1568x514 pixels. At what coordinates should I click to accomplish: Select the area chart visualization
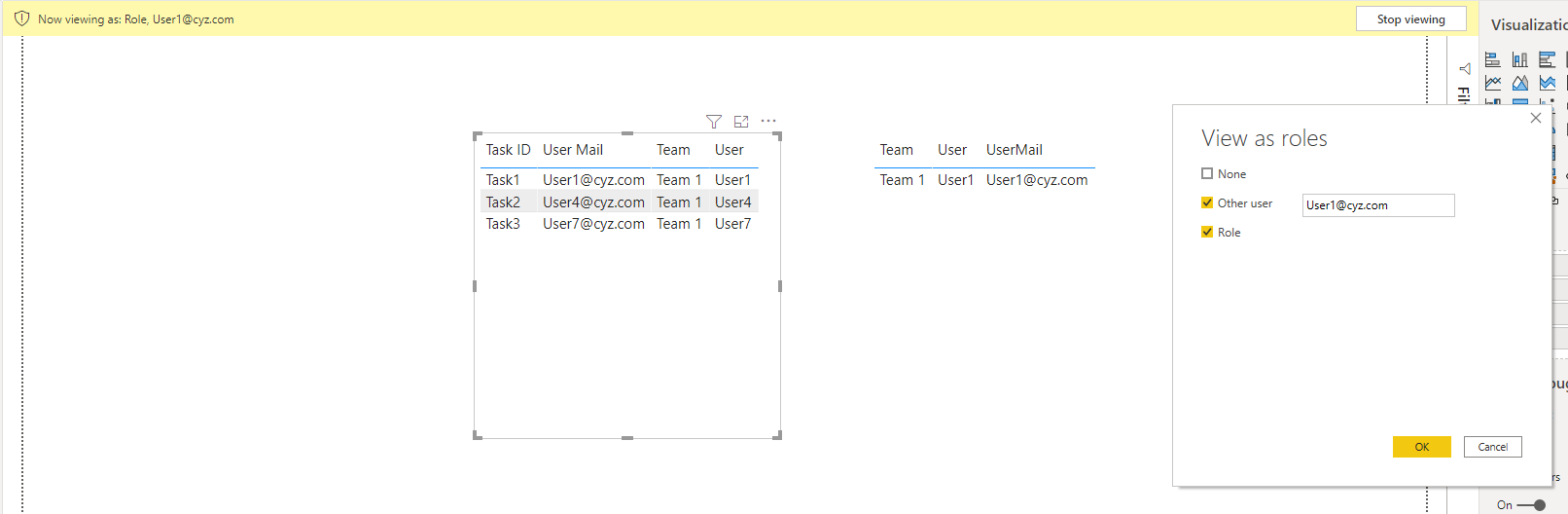1519,83
